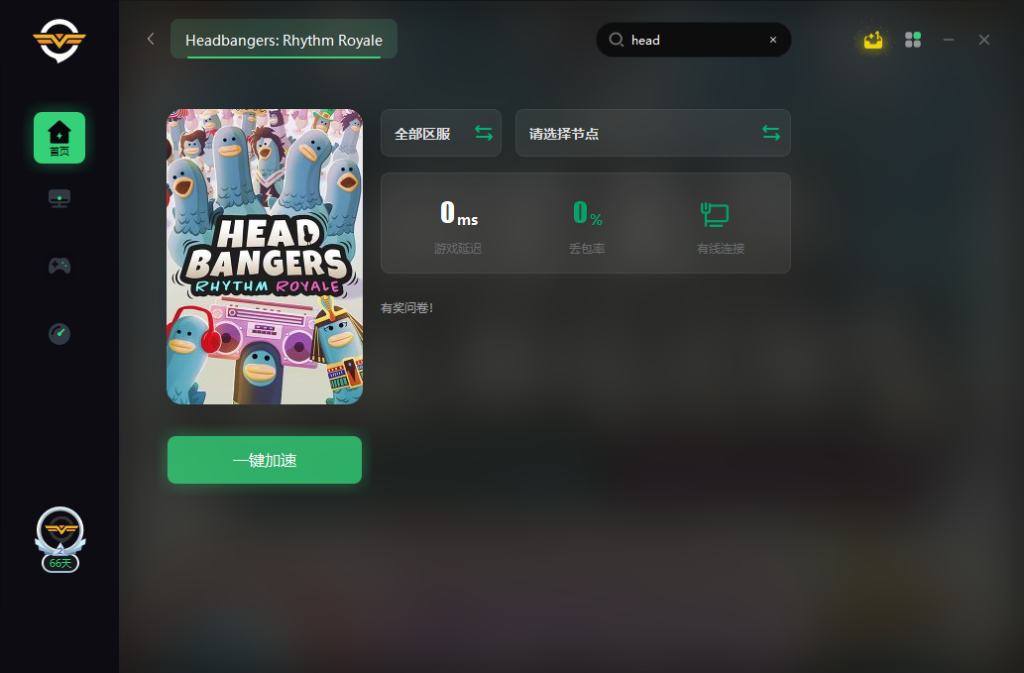Click the green 首页 highlighted toggle state

click(59, 137)
